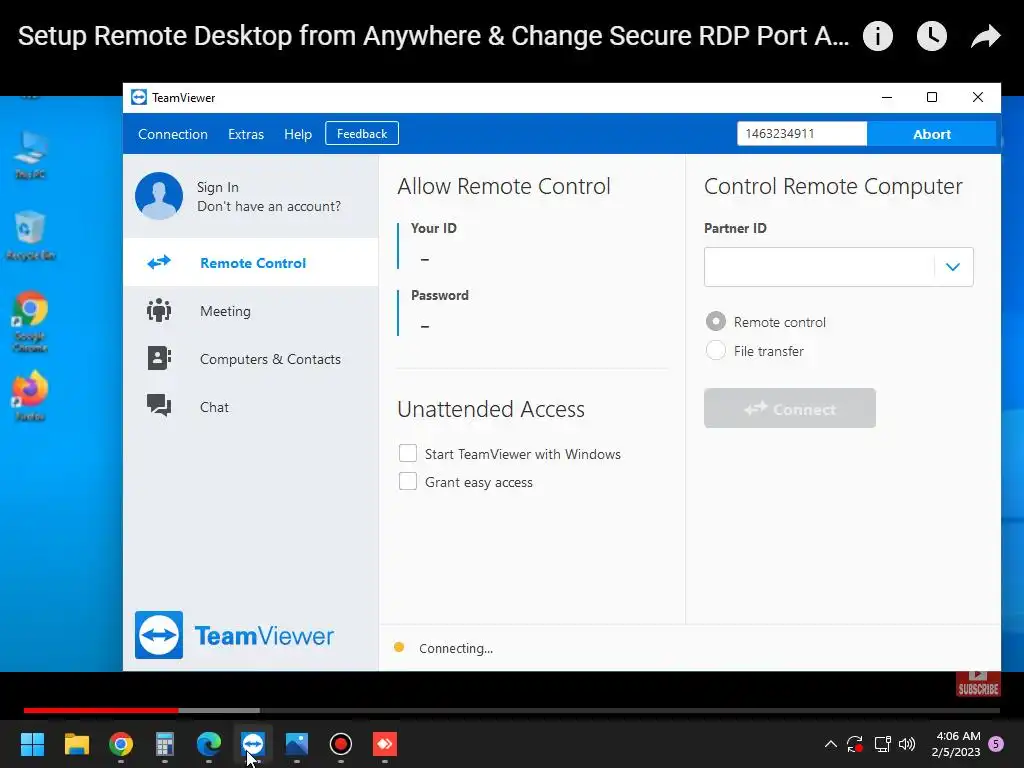Select the Remote control radio option
Image resolution: width=1024 pixels, height=768 pixels.
tap(716, 321)
